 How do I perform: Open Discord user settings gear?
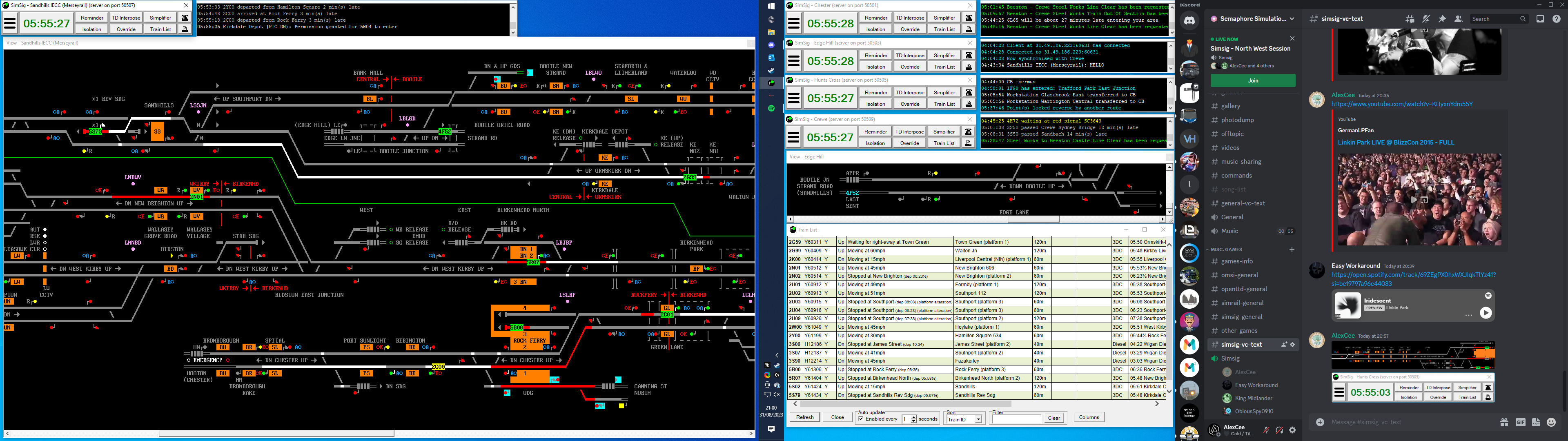coord(1292,430)
